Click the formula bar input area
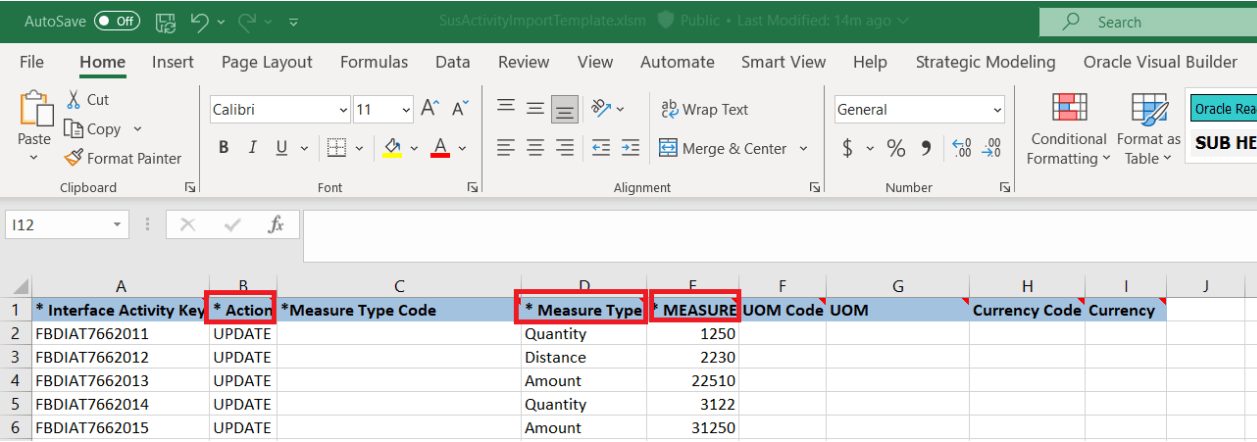1257x442 pixels. [x=779, y=236]
